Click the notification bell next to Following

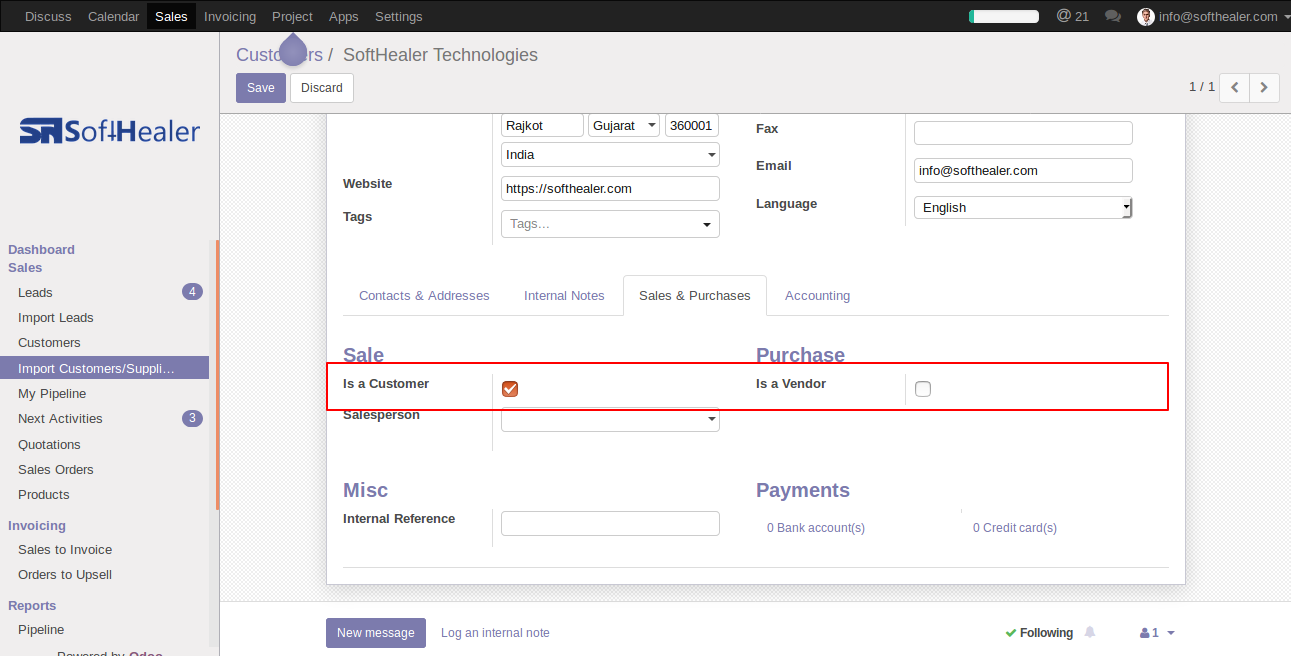coord(1090,632)
